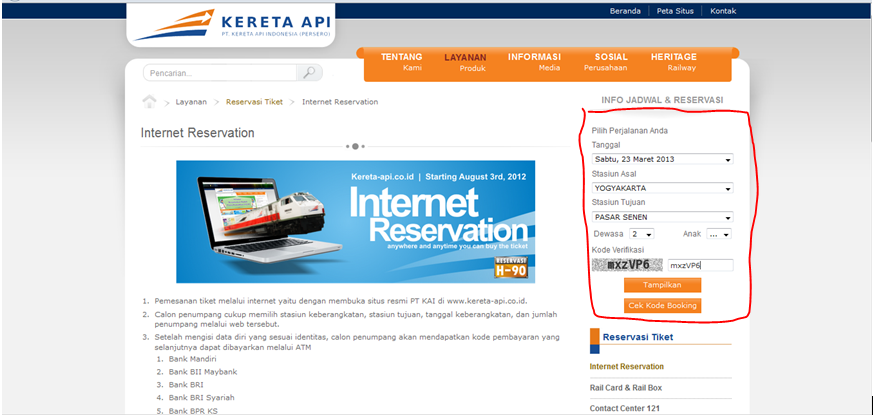Open the Peta Situs link
This screenshot has height=415, width=873.
(x=675, y=11)
